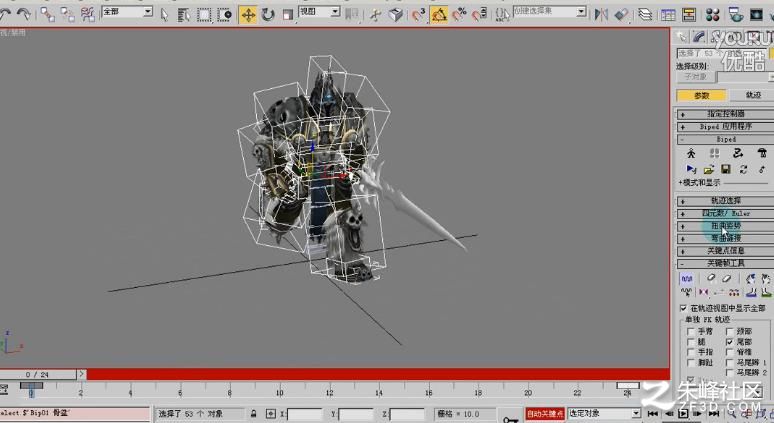Open the named selection sets dropdown
The image size is (774, 423).
549,11
